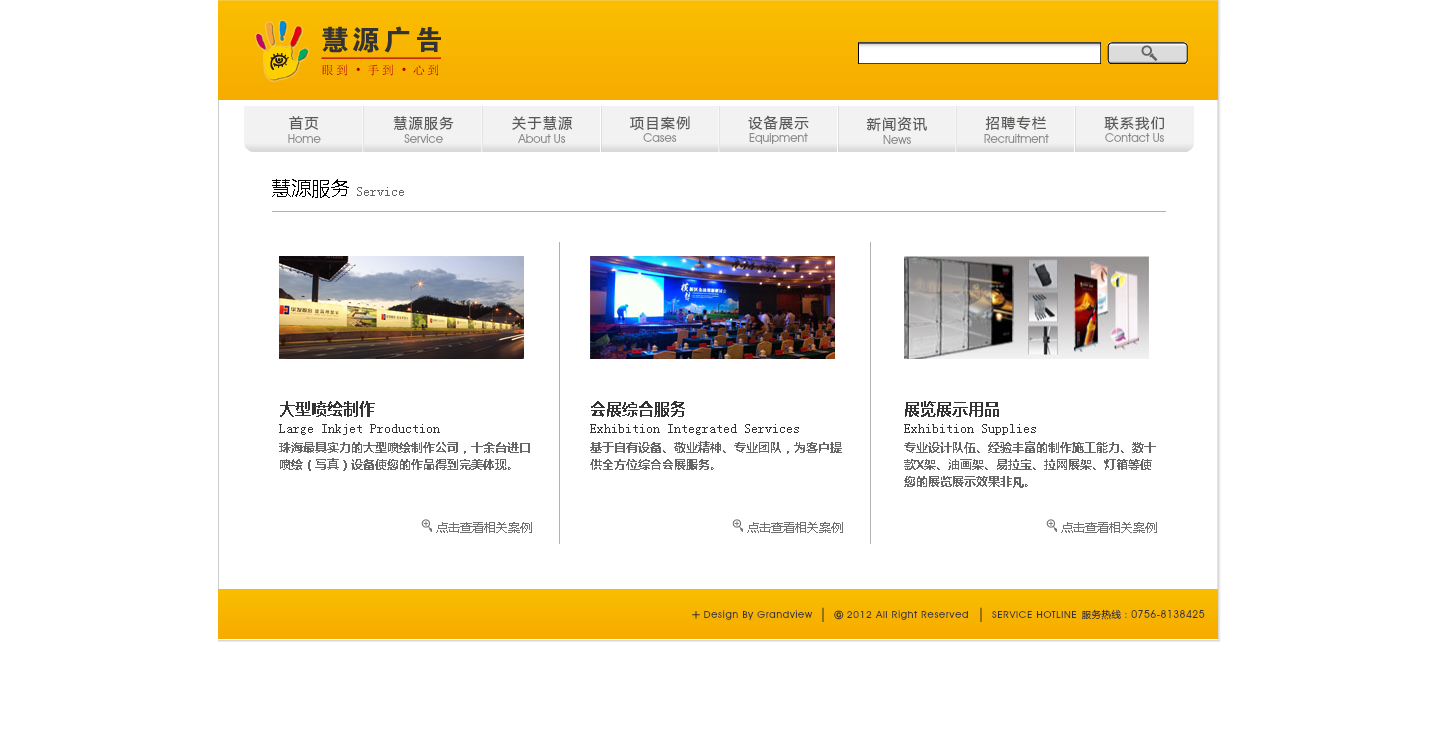
Task: Click magnifier icon under Exhibition Supplies
Action: pyautogui.click(x=1052, y=526)
